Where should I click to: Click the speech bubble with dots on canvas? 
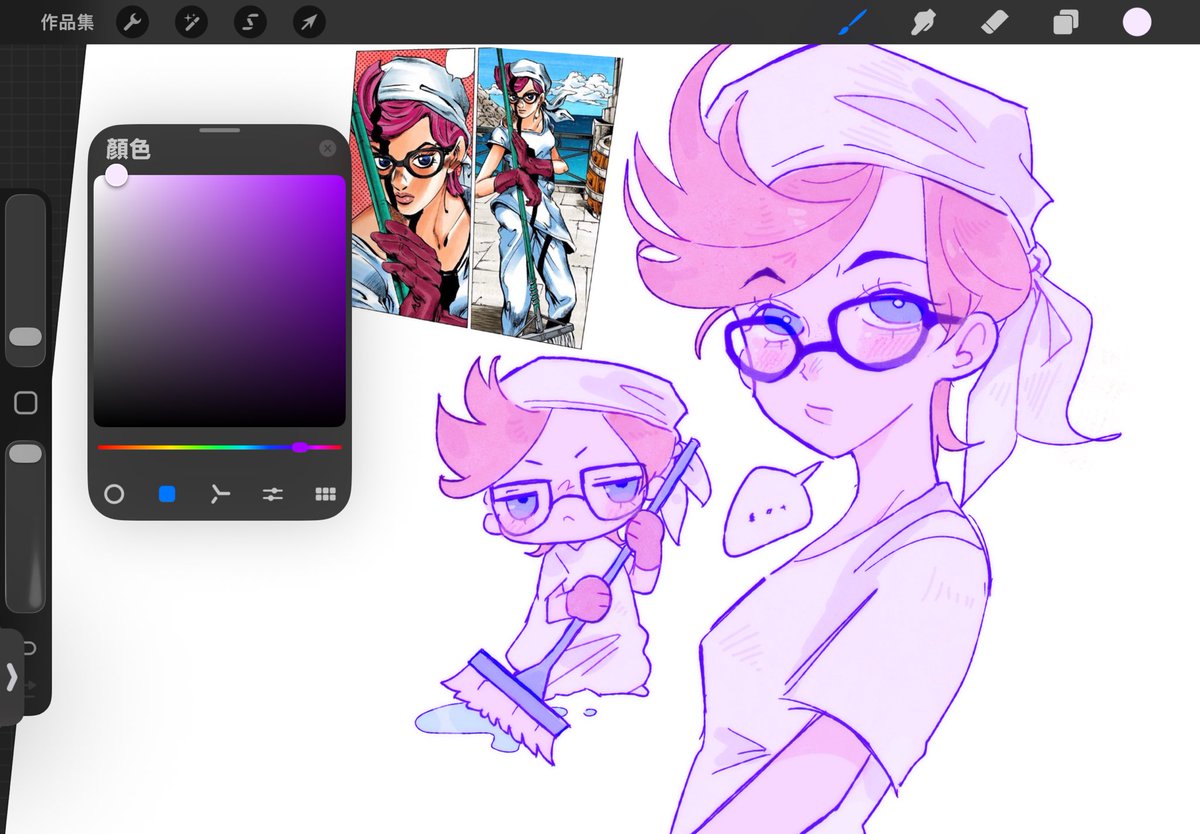[x=770, y=510]
